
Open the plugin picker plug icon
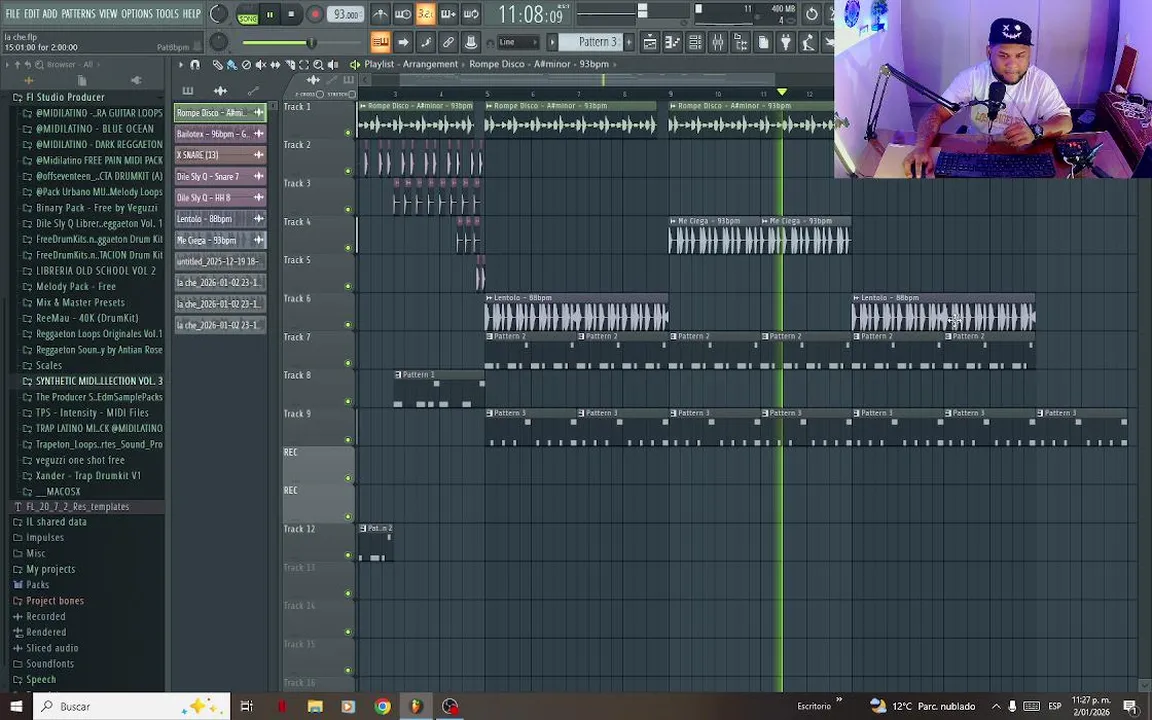[x=786, y=42]
